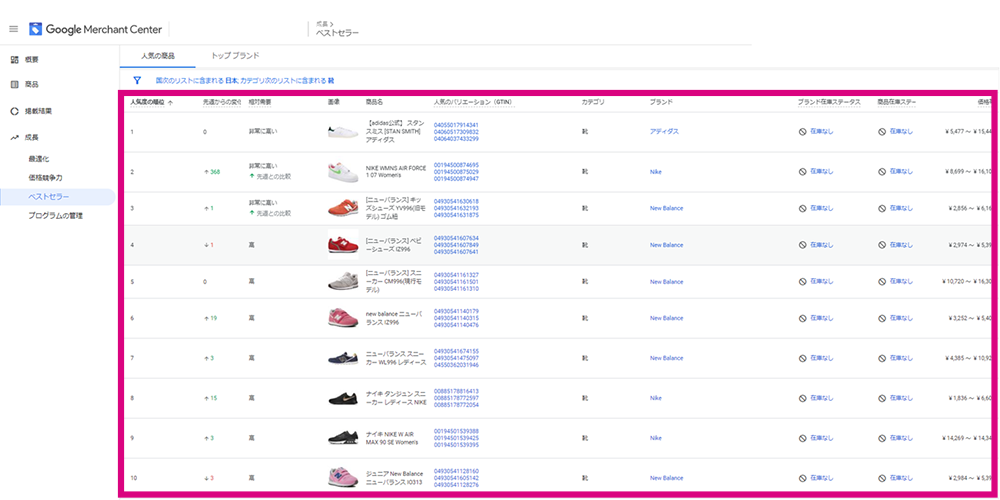
Task: Open GTIN link 00885178816413
Action: click(456, 392)
